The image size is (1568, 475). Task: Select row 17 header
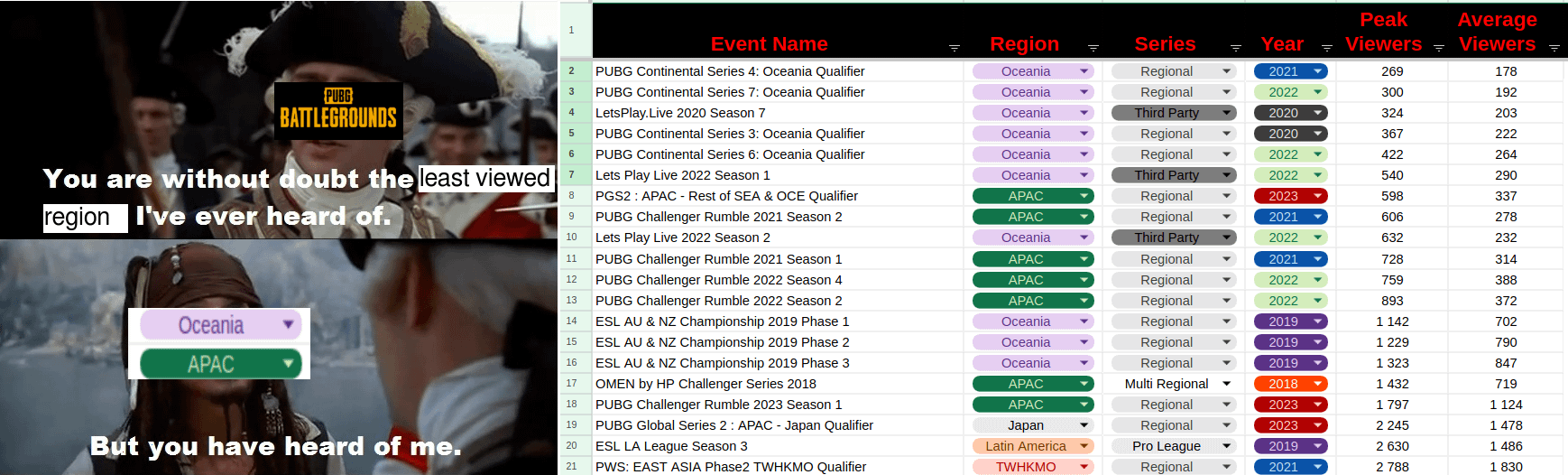[x=571, y=384]
